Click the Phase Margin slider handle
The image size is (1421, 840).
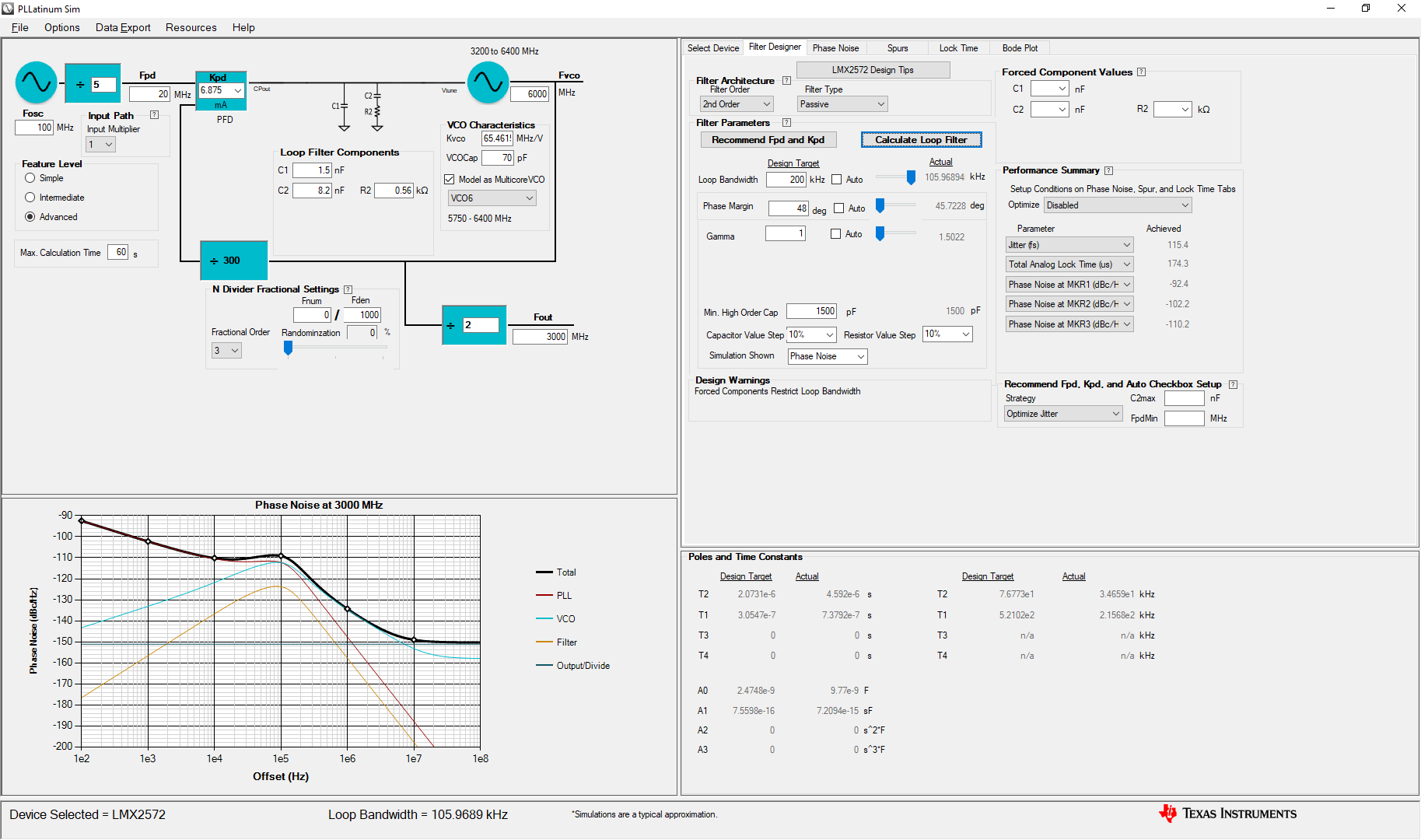click(x=880, y=205)
